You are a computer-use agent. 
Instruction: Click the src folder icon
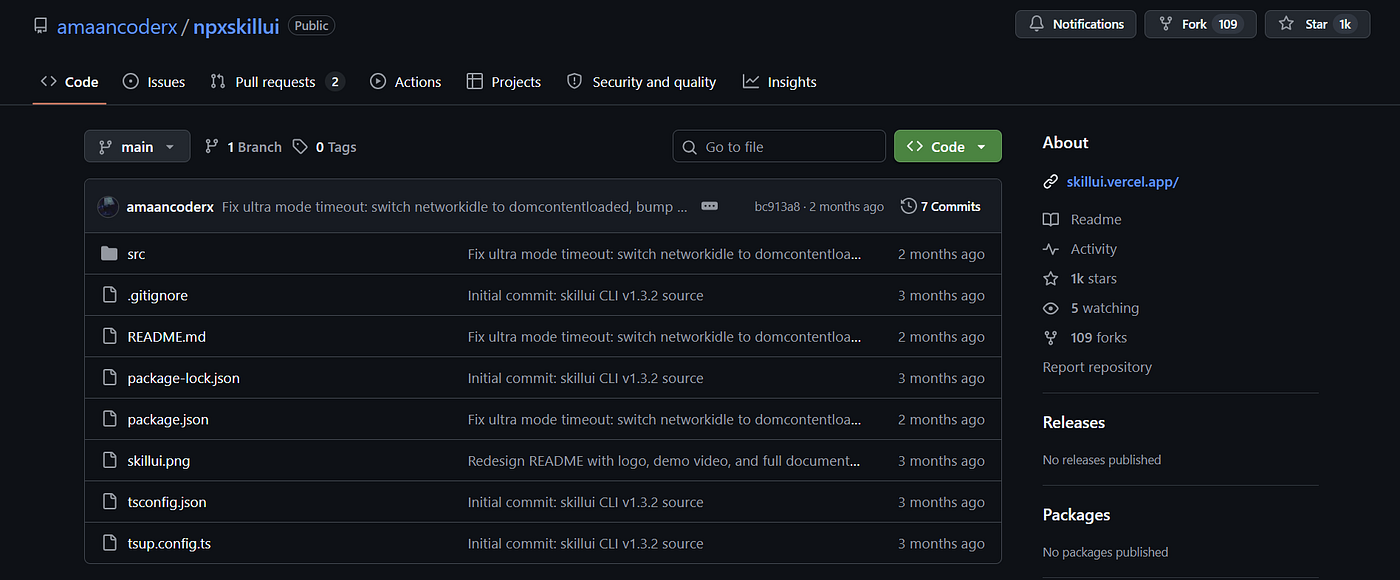click(x=109, y=254)
